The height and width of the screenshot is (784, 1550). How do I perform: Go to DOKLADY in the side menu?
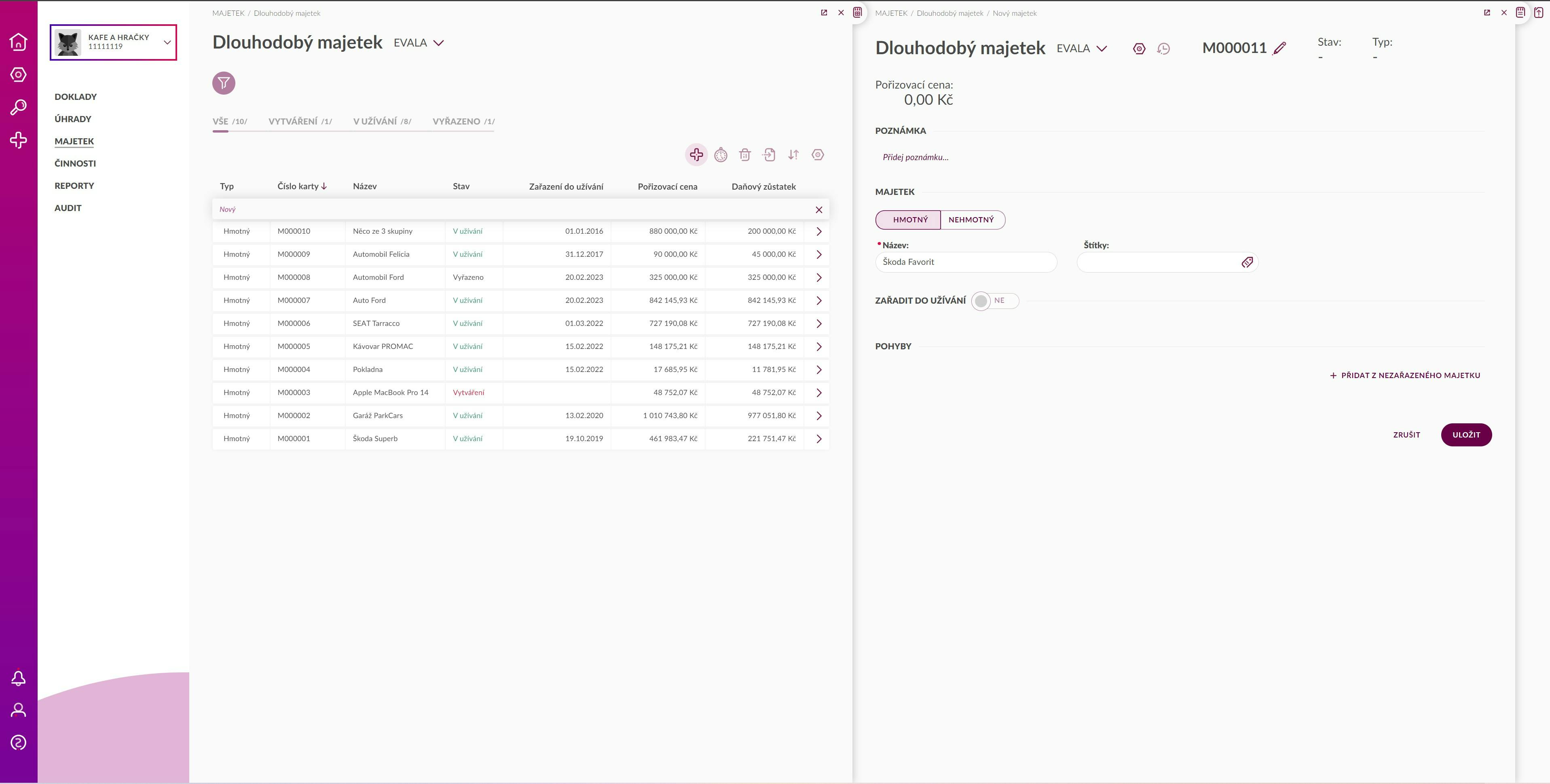[x=76, y=97]
